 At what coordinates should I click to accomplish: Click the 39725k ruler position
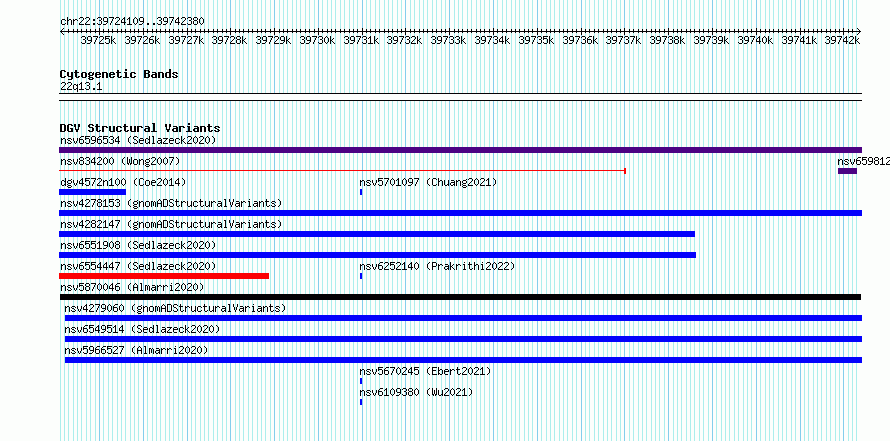98,40
